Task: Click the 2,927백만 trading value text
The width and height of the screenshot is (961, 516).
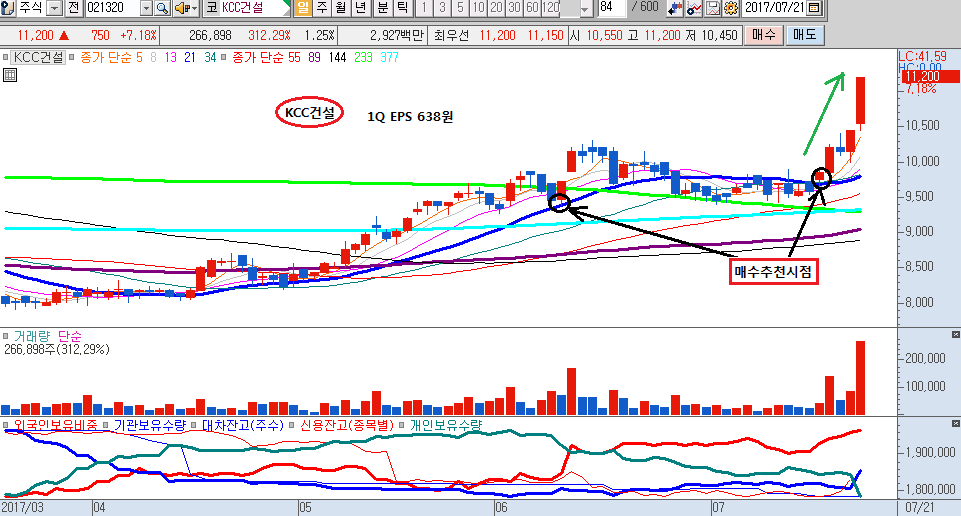Action: (397, 36)
